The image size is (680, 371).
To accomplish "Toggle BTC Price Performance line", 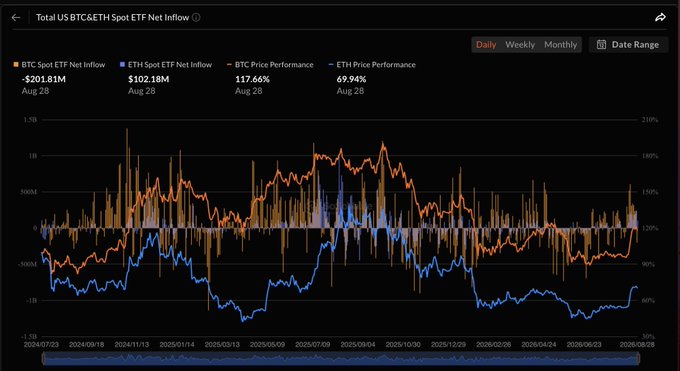I will click(270, 65).
